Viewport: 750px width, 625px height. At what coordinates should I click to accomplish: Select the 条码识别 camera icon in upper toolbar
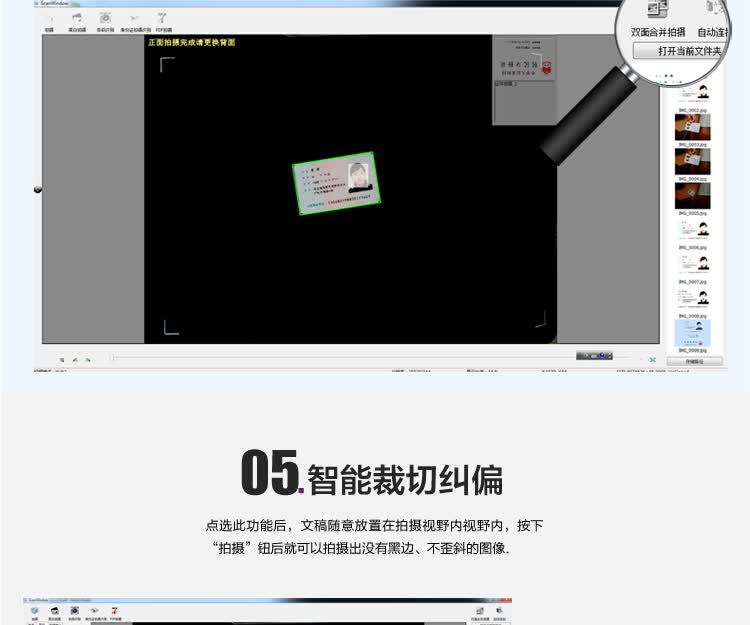click(x=105, y=19)
